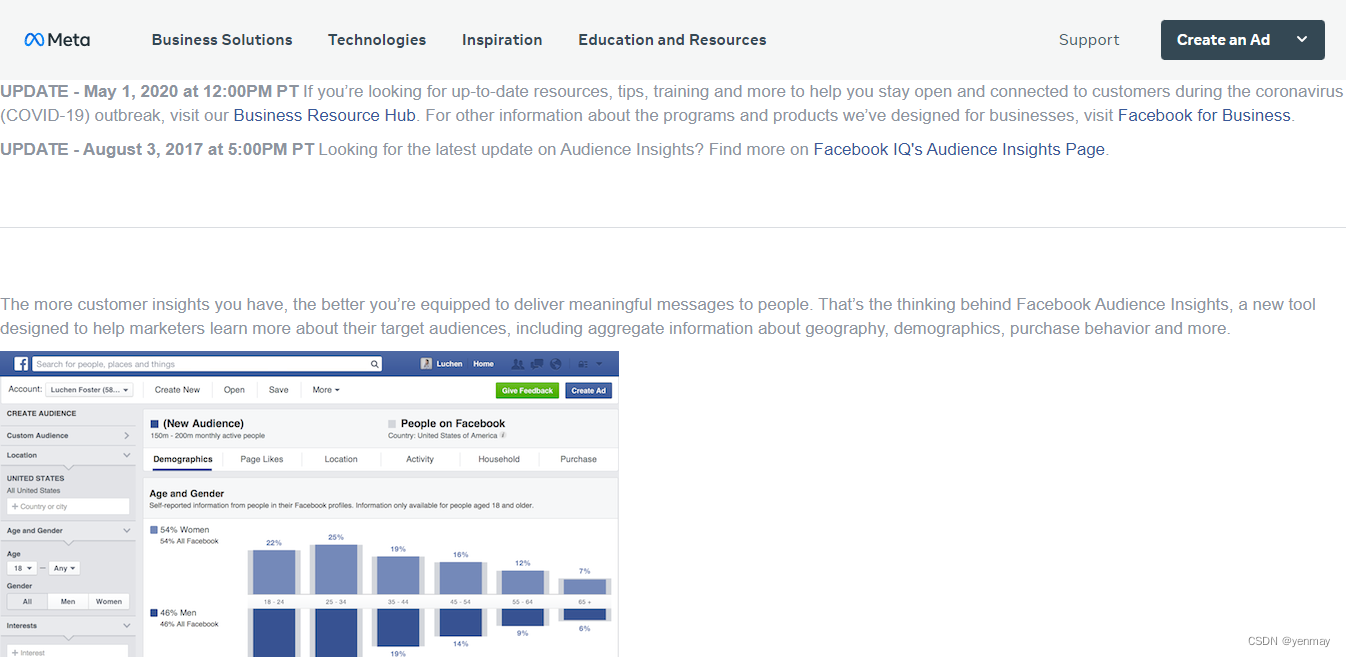Viewport: 1346px width, 657px height.
Task: Click the info icon beside United States of America
Action: [503, 435]
